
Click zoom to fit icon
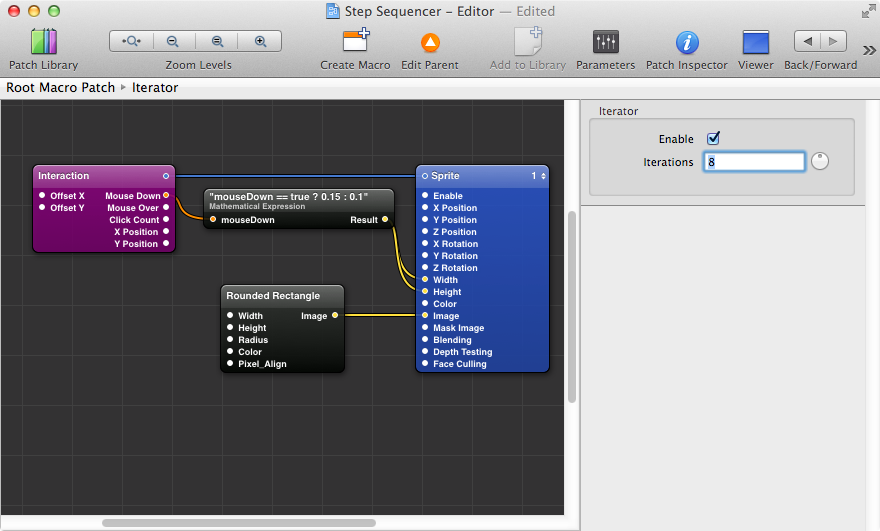131,41
